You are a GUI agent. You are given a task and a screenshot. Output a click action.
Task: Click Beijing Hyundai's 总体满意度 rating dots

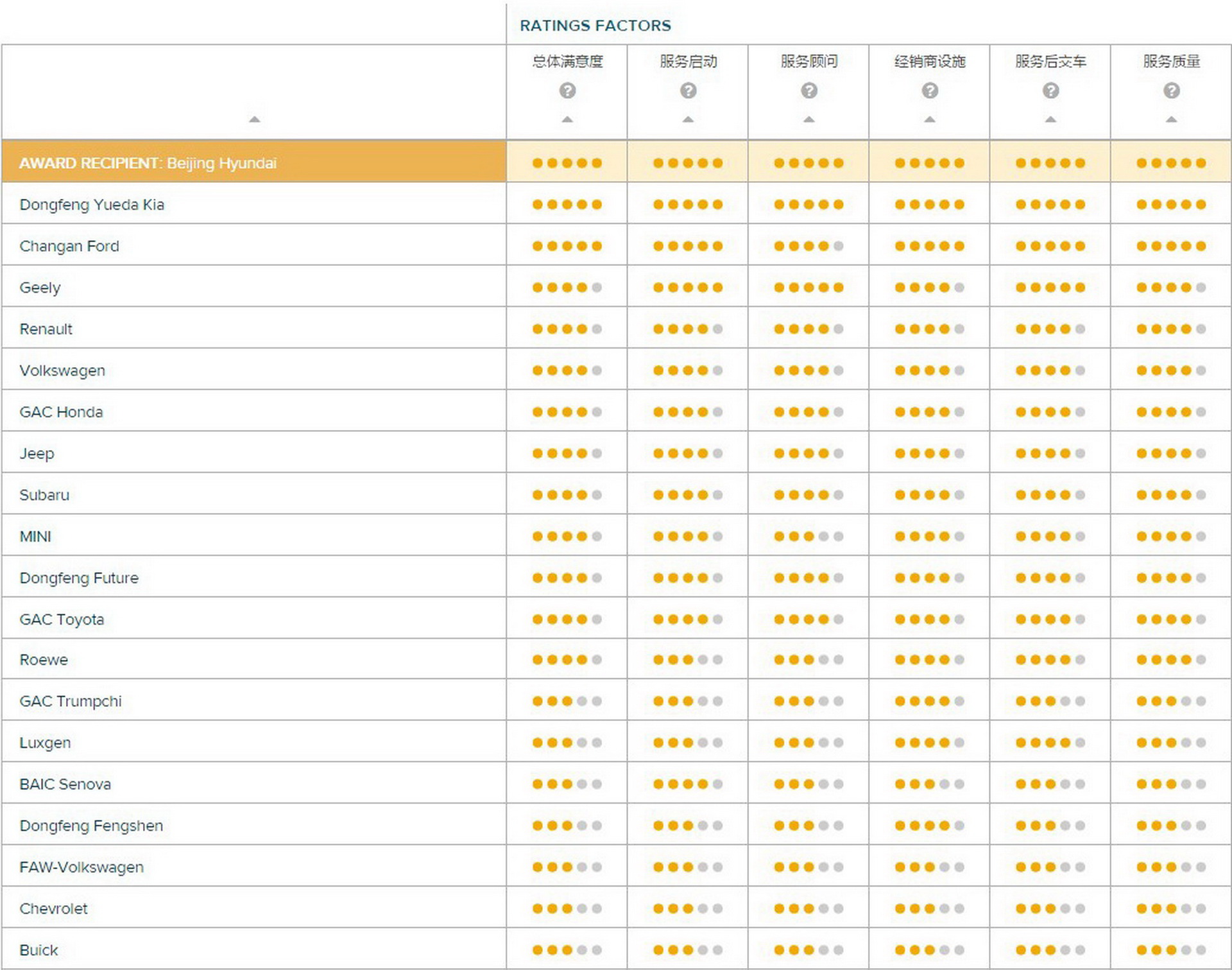pos(567,163)
